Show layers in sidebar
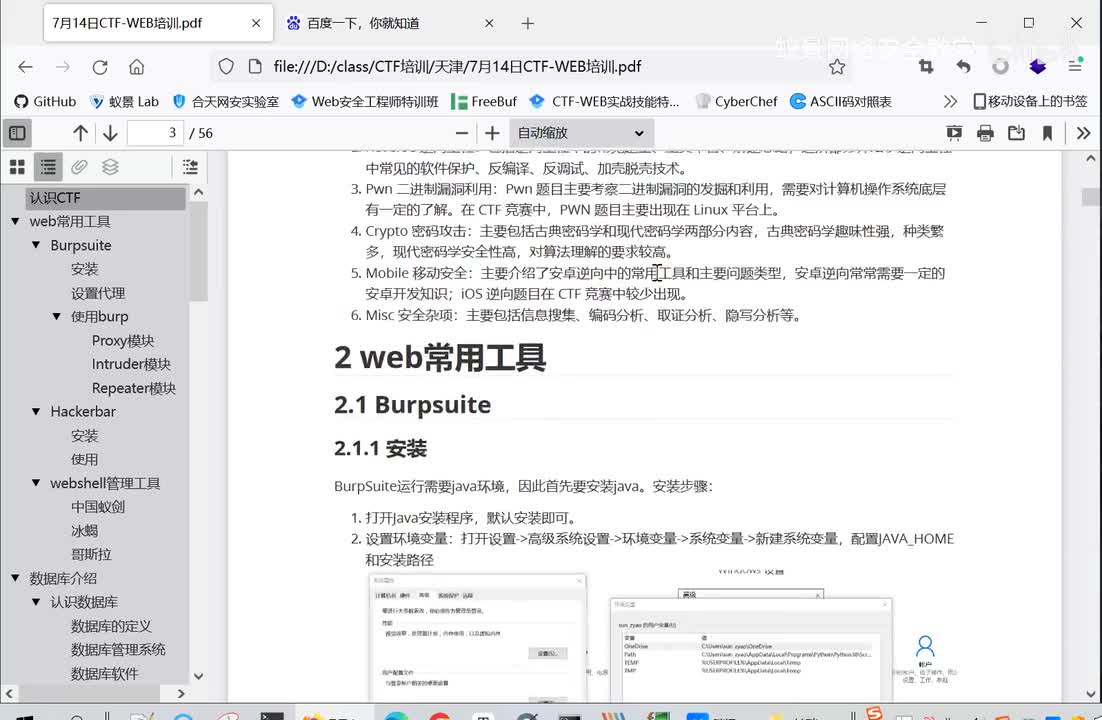 [x=110, y=167]
